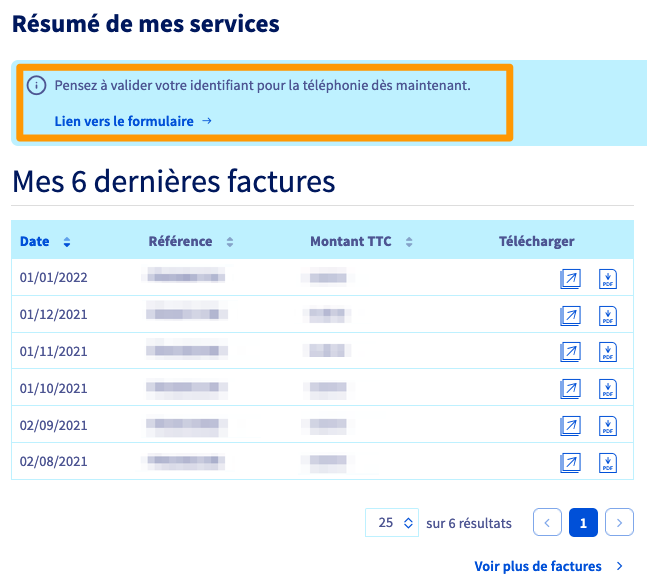The height and width of the screenshot is (583, 647).
Task: Download PDF of the 01/12/2021 invoice
Action: (x=607, y=315)
